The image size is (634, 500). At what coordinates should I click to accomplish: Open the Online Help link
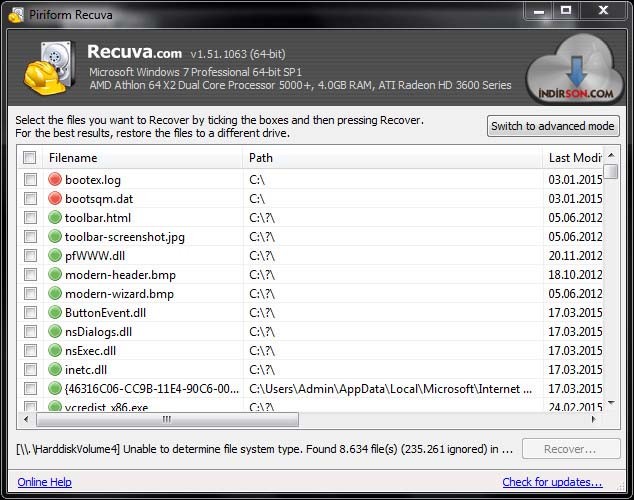tap(44, 482)
